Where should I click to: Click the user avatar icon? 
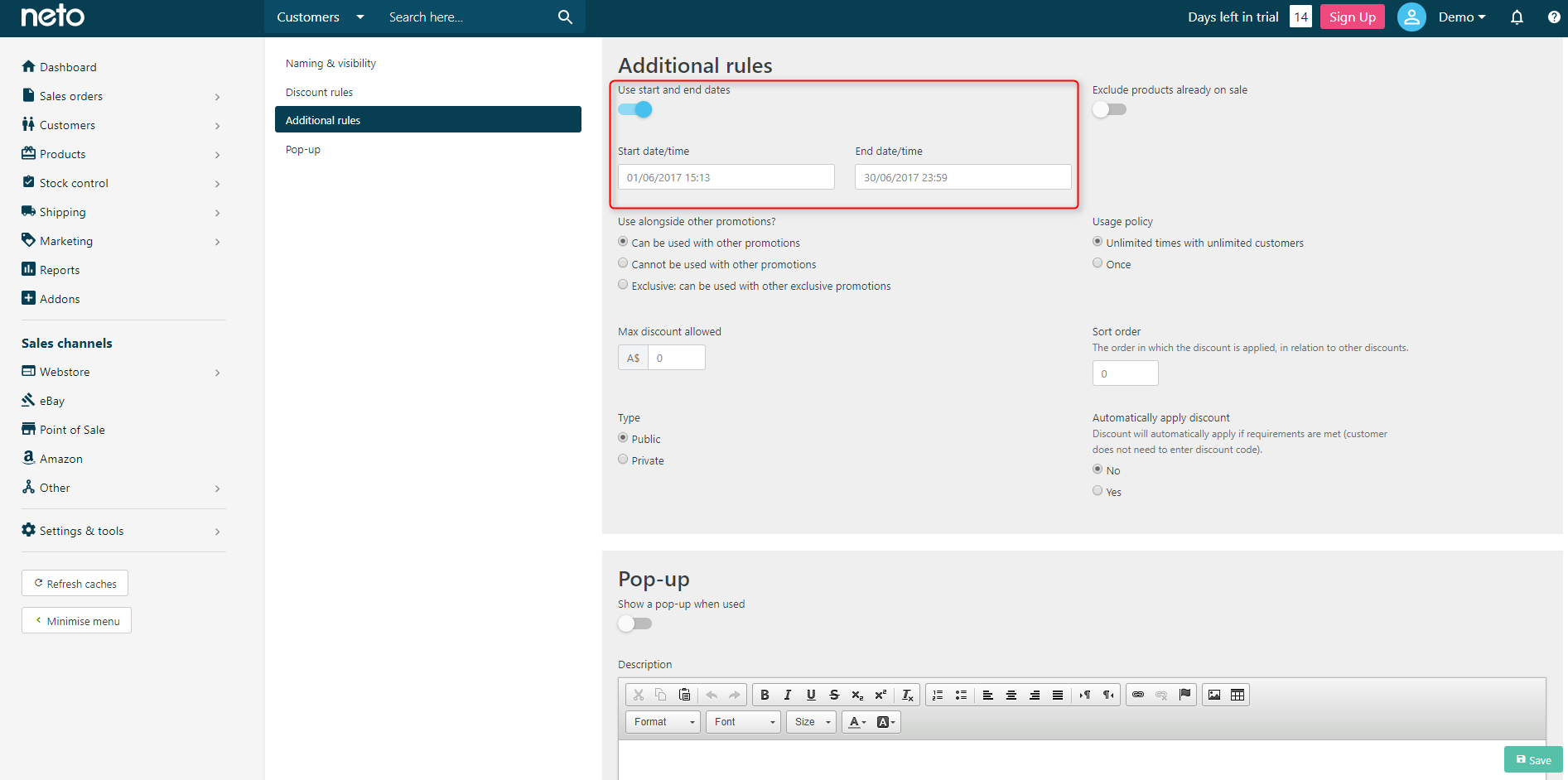coord(1411,17)
